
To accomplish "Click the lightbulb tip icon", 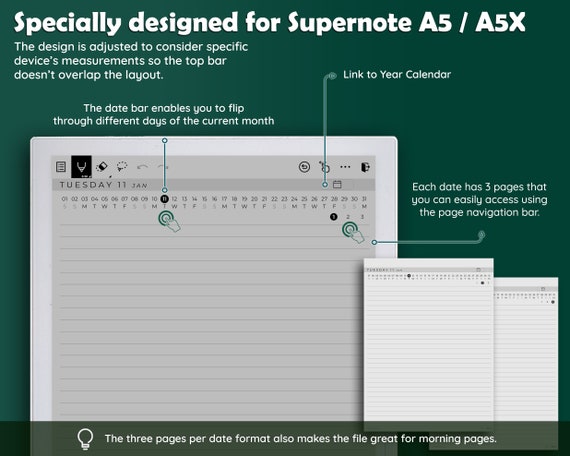I will 85,439.
